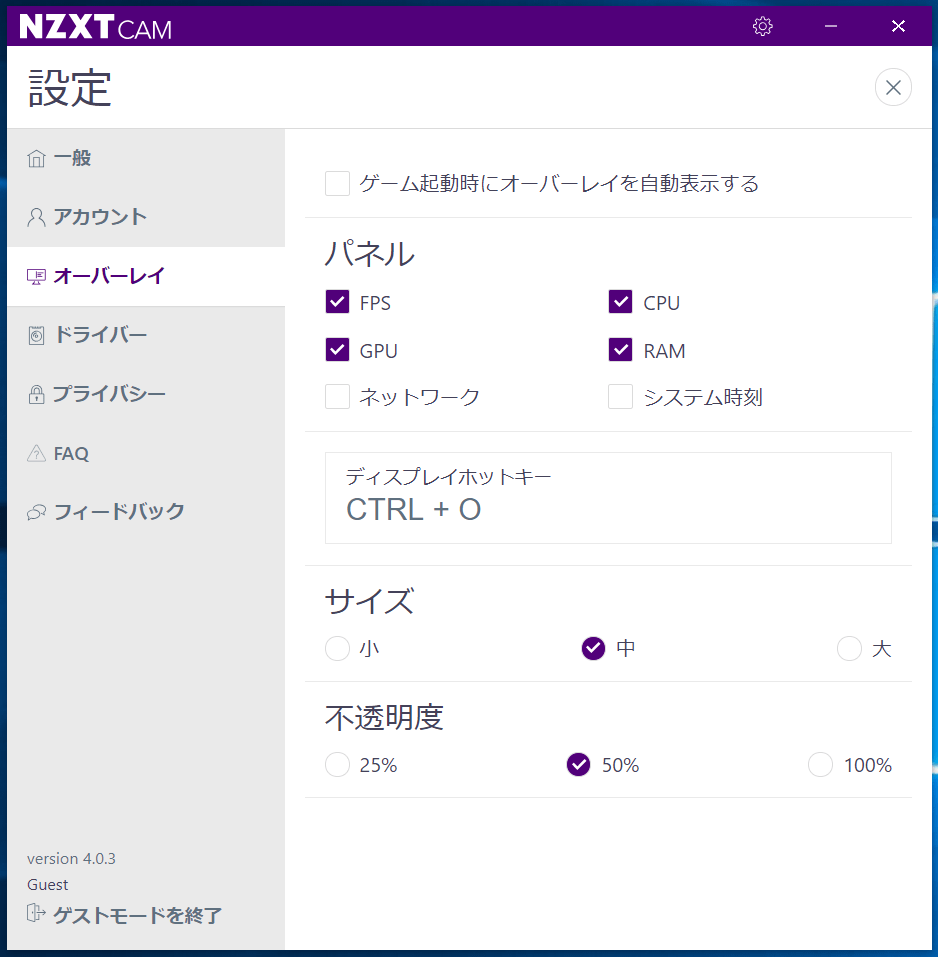Click ゲストモードを終了 to exit guest mode
The width and height of the screenshot is (938, 957).
137,915
